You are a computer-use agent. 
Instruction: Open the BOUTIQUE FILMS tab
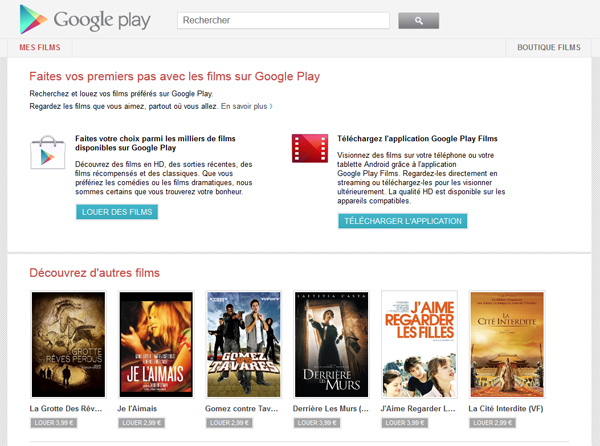[x=549, y=47]
